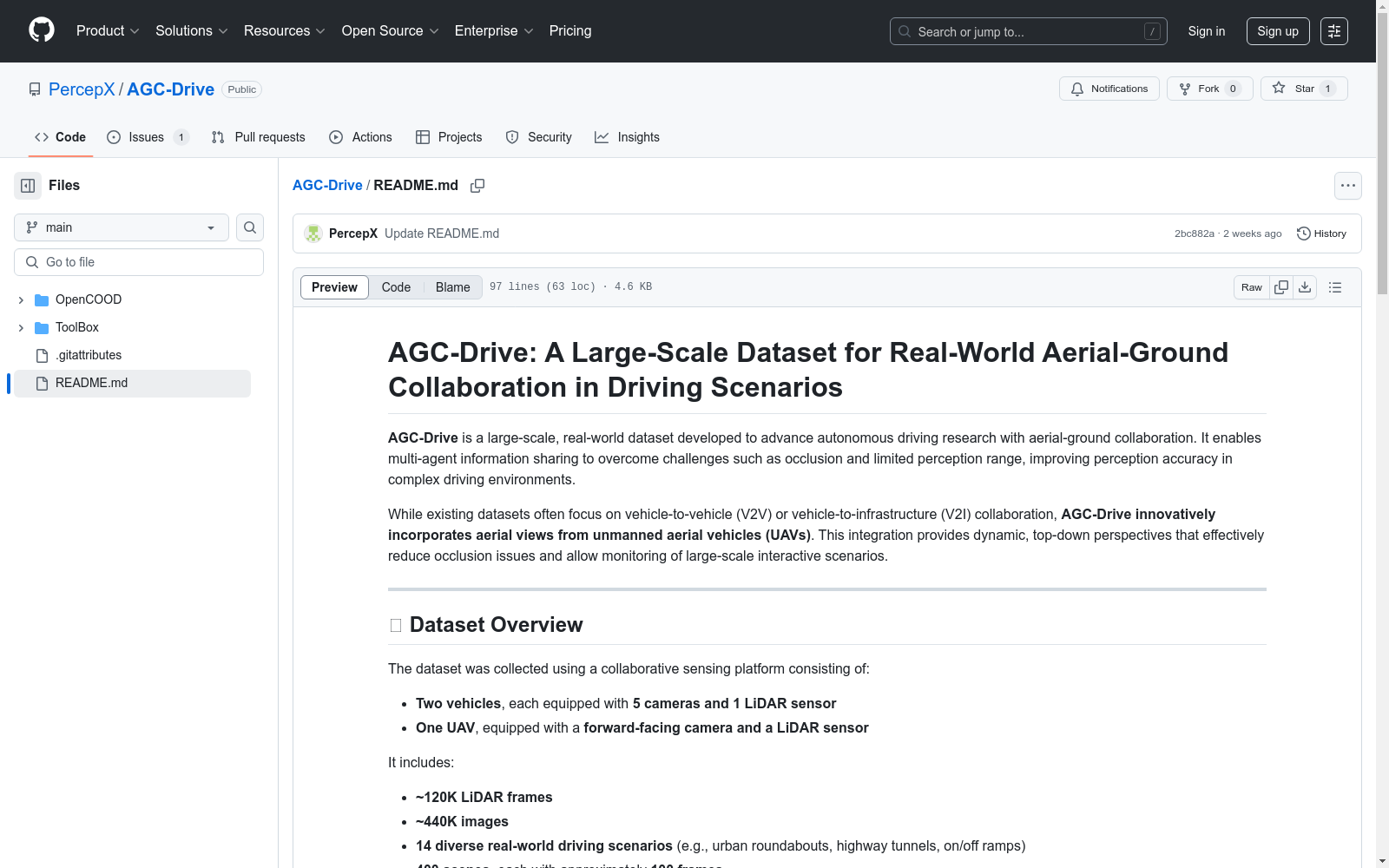This screenshot has width=1389, height=868.
Task: Copy the raw file contents
Action: pos(1280,286)
